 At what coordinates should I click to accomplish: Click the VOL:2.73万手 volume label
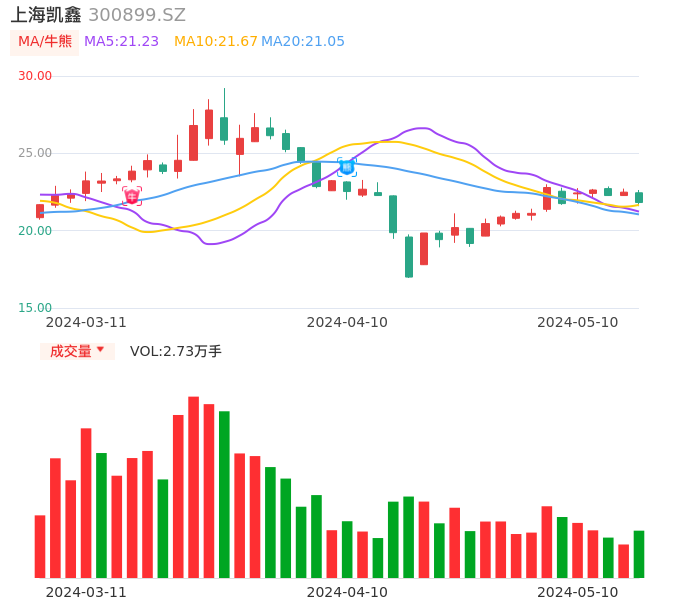point(176,351)
